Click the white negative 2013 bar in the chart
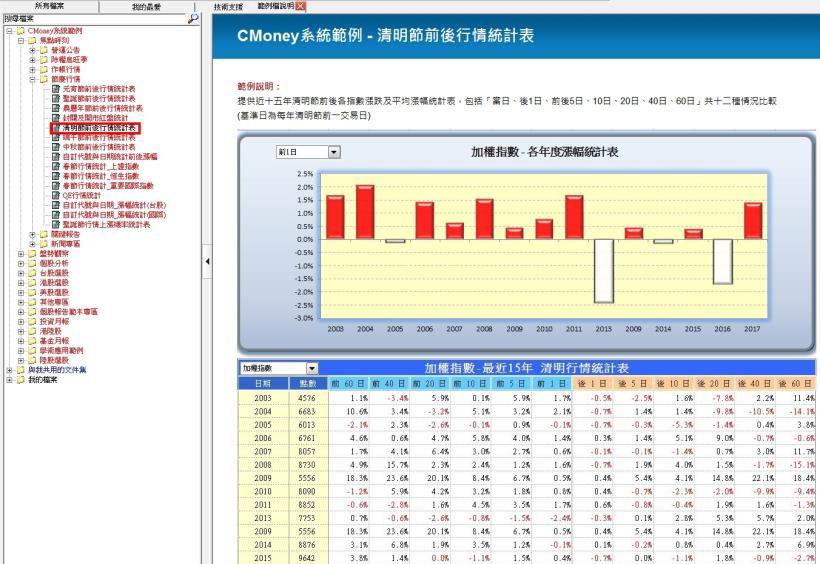 tap(604, 271)
